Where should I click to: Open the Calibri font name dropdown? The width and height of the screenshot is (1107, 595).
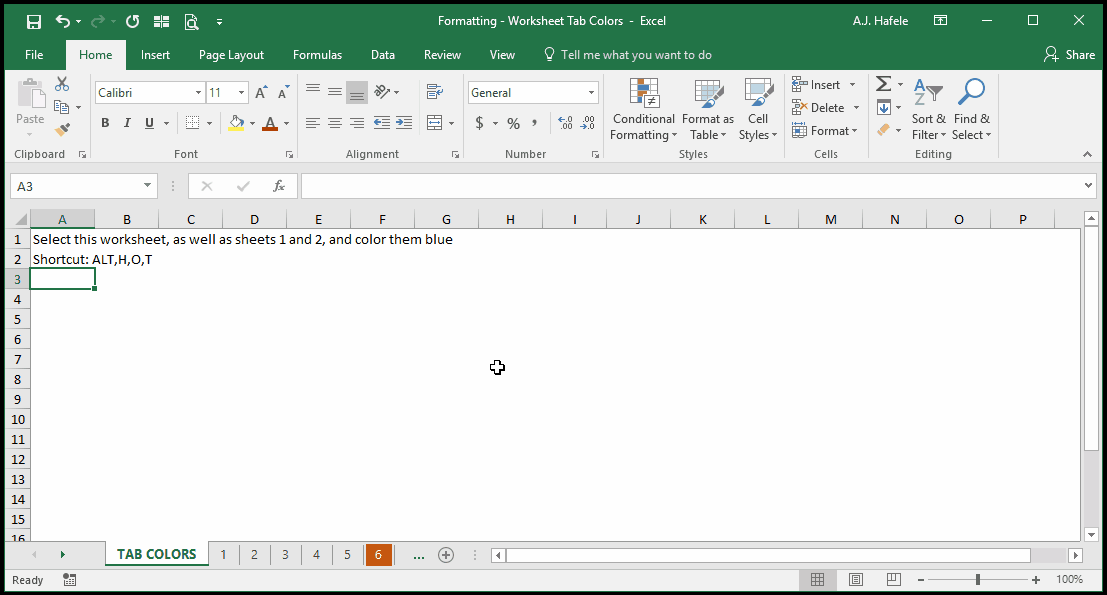pyautogui.click(x=198, y=92)
